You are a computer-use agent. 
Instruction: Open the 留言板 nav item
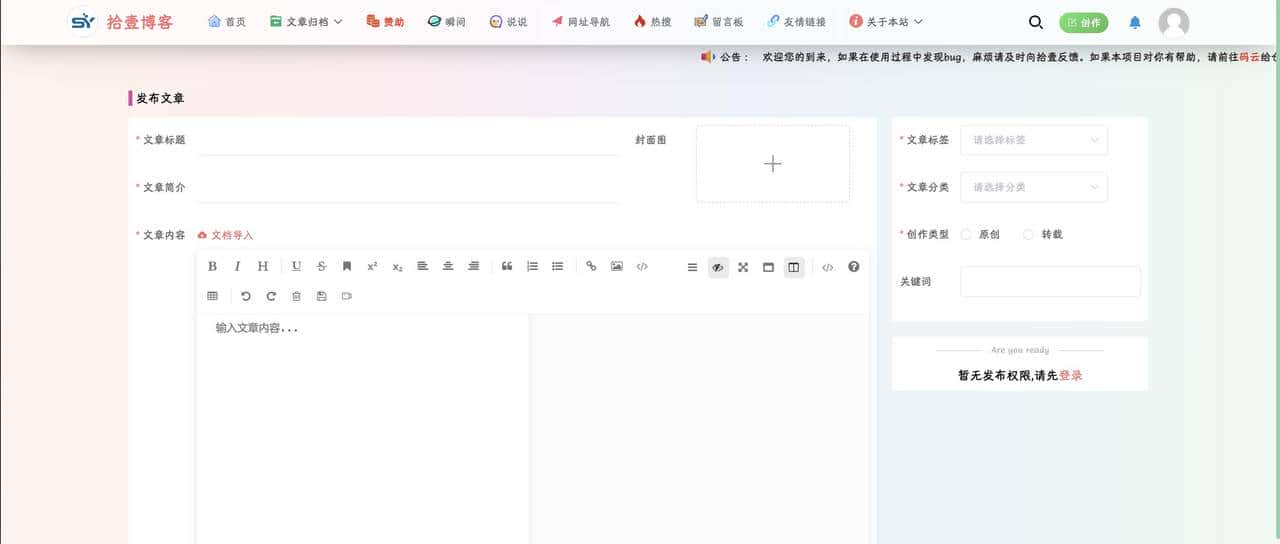[719, 21]
